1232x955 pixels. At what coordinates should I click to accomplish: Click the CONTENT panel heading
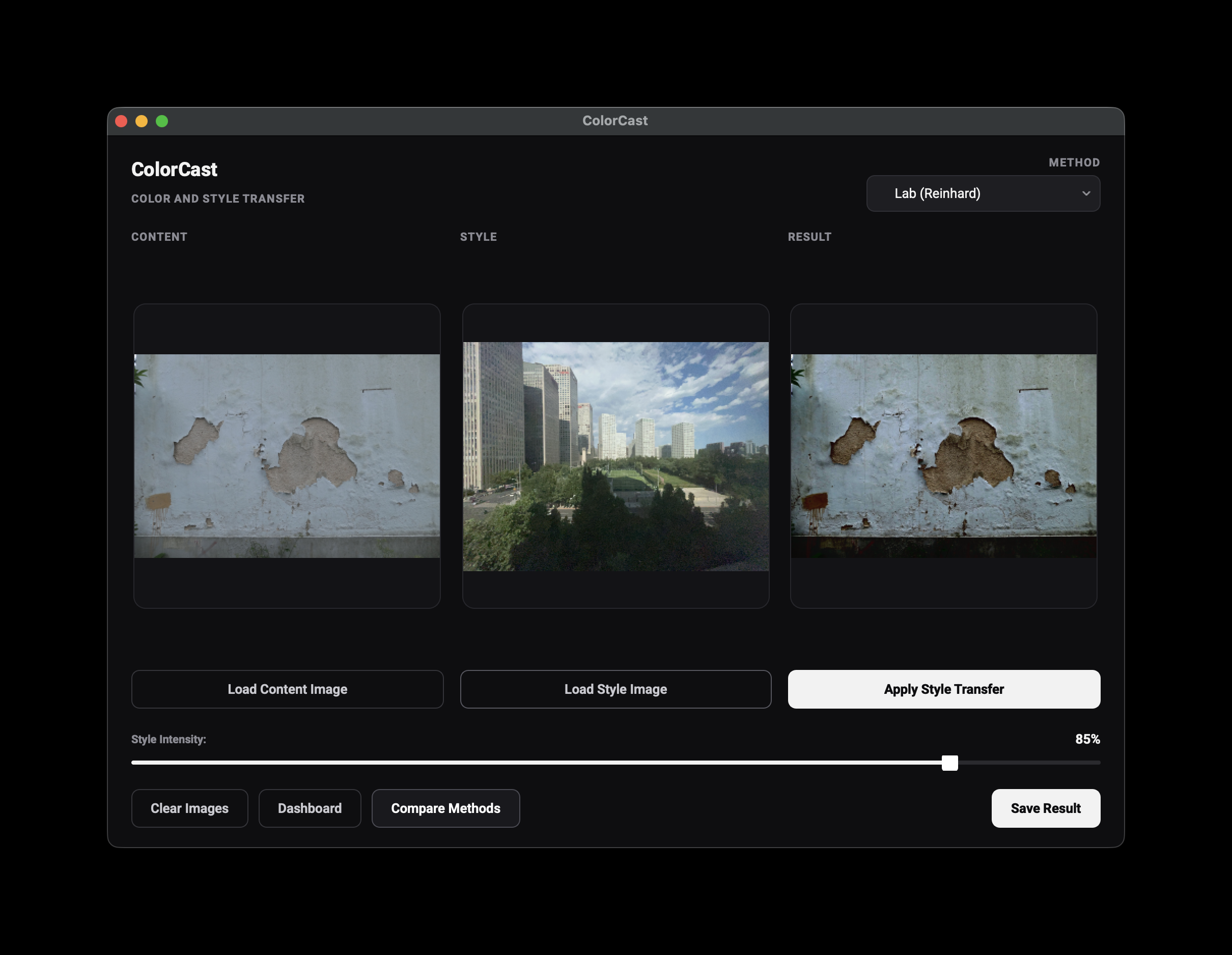pyautogui.click(x=159, y=237)
